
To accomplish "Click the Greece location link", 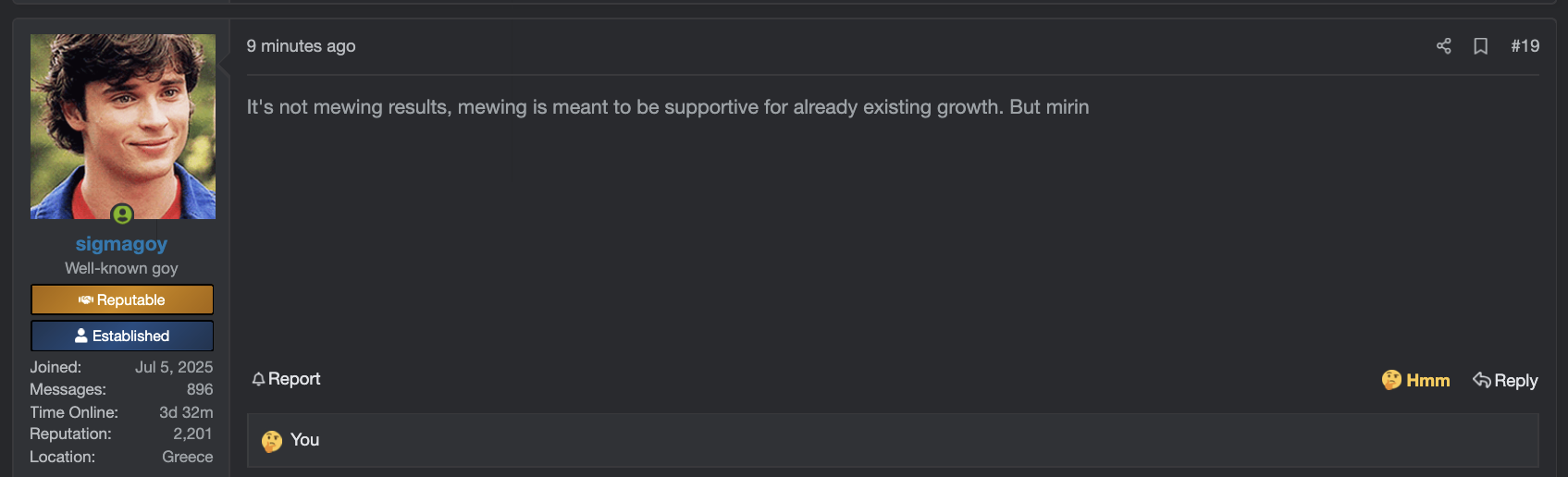I will click(x=187, y=457).
